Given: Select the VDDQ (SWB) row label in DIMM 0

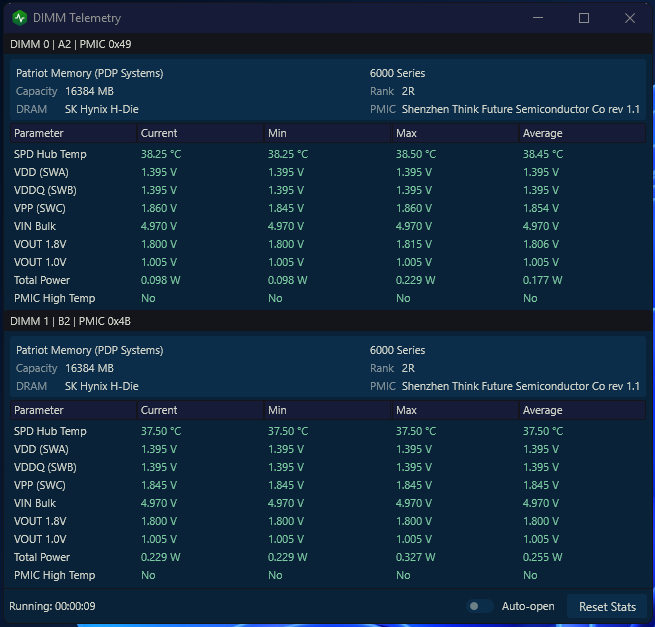Looking at the screenshot, I should [x=45, y=190].
